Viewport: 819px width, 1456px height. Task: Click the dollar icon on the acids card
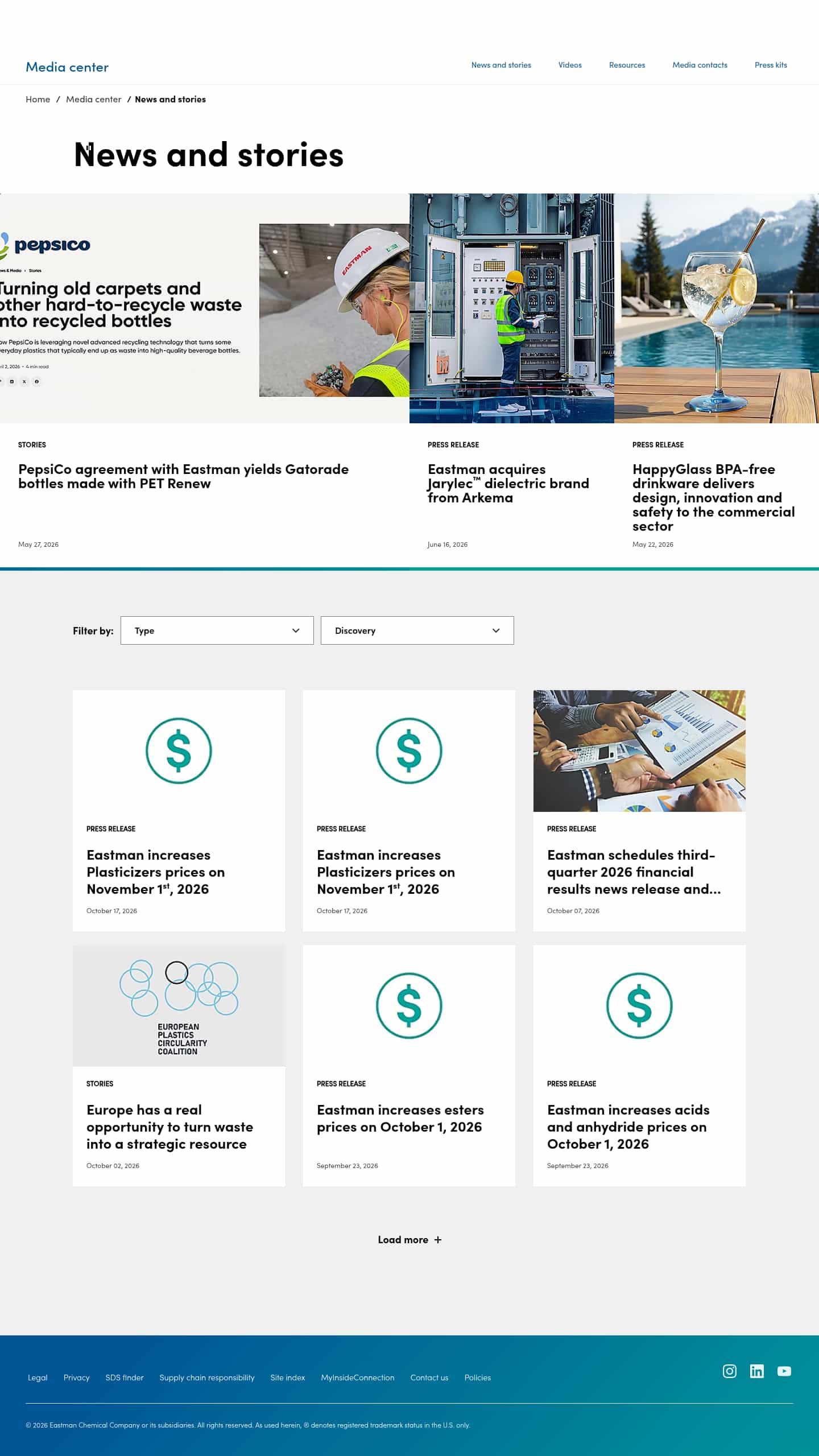[639, 1006]
